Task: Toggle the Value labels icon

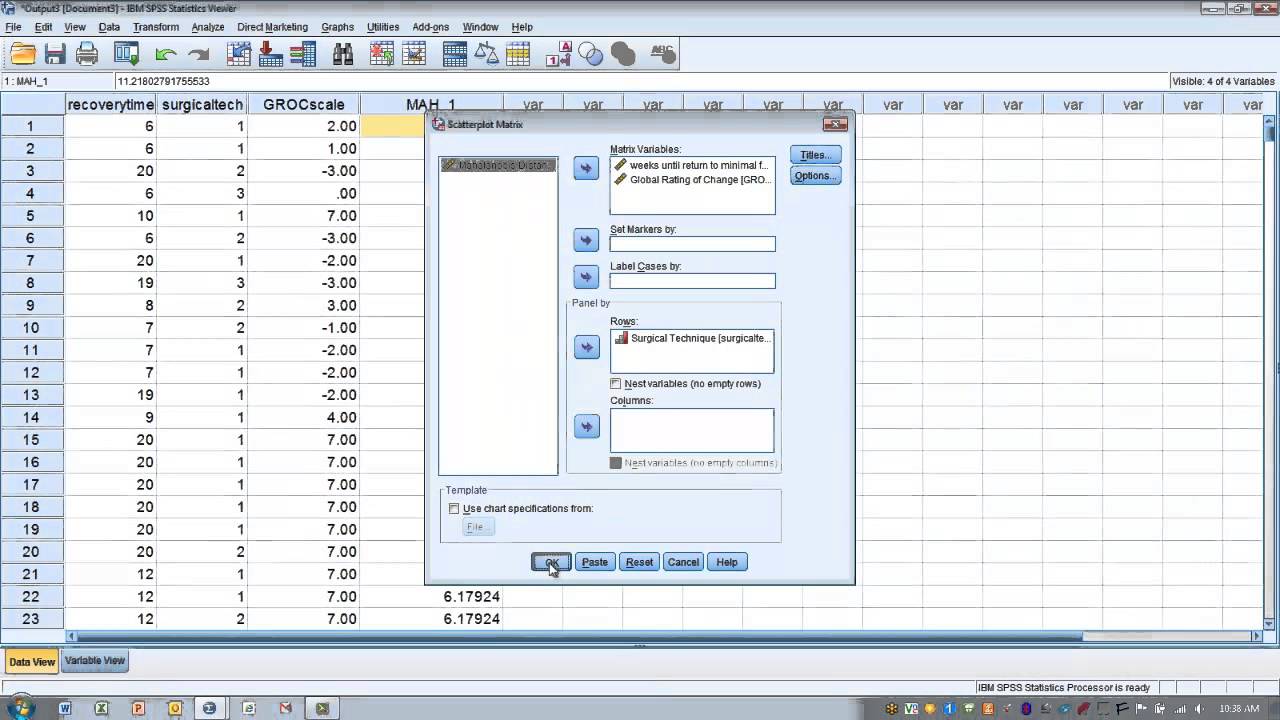Action: (x=559, y=54)
